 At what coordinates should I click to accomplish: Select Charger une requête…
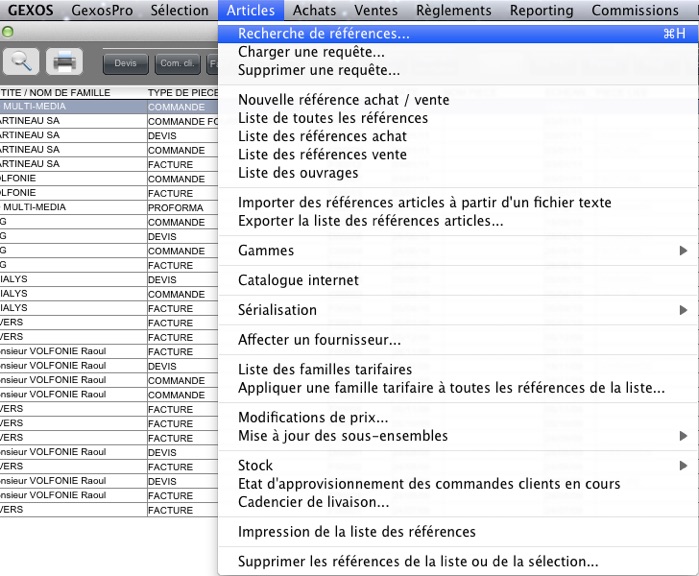coord(458,52)
